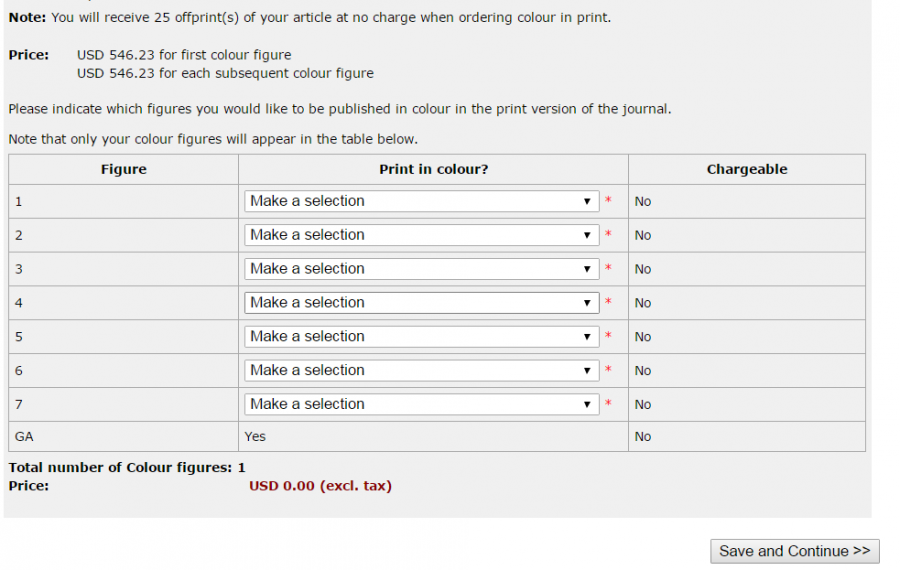Click the red asterisk beside Figure 7 dropdown
Viewport: 900px width, 570px height.
tap(608, 405)
